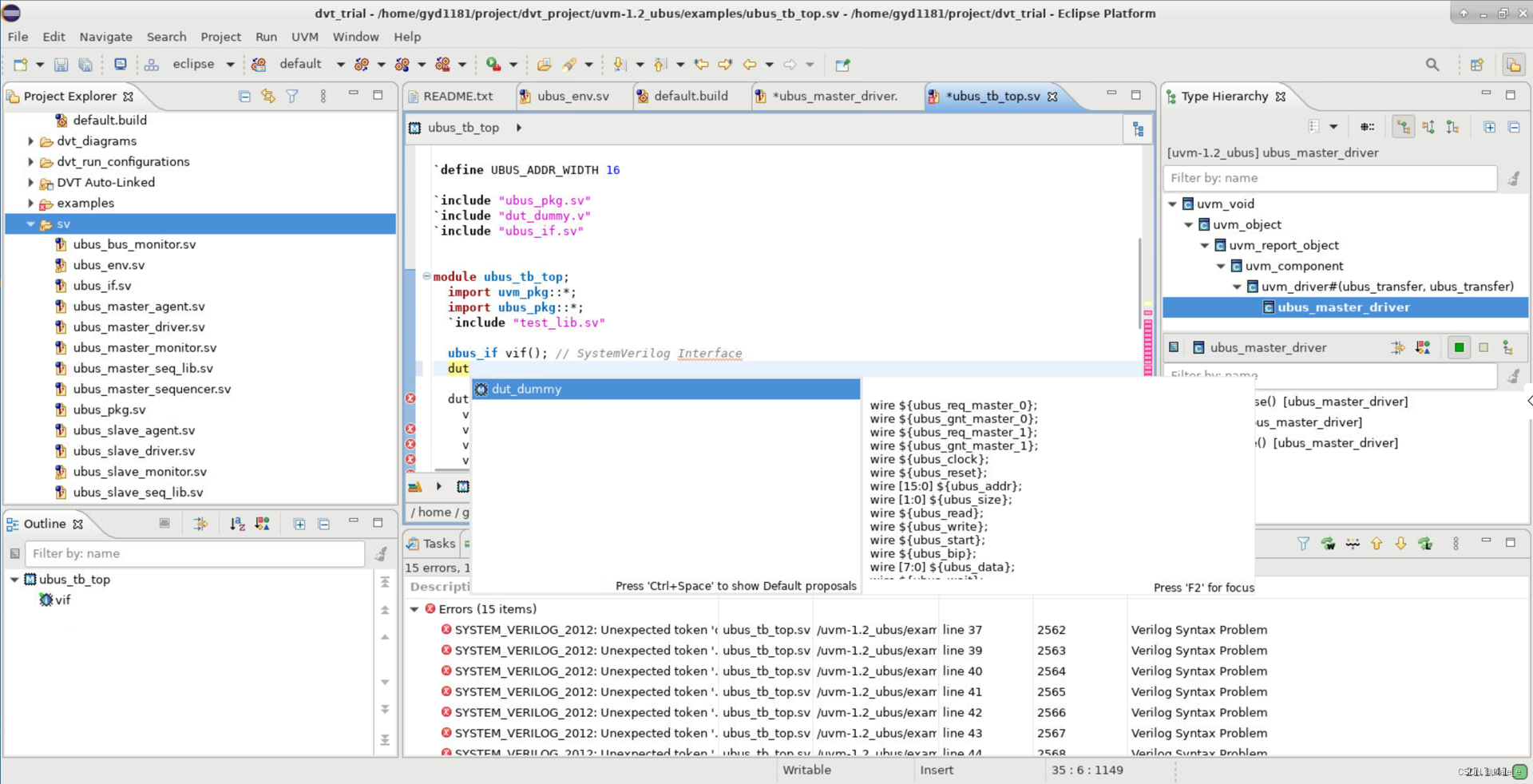This screenshot has width=1533, height=784.
Task: Click the default build configuration icon
Action: (x=259, y=65)
